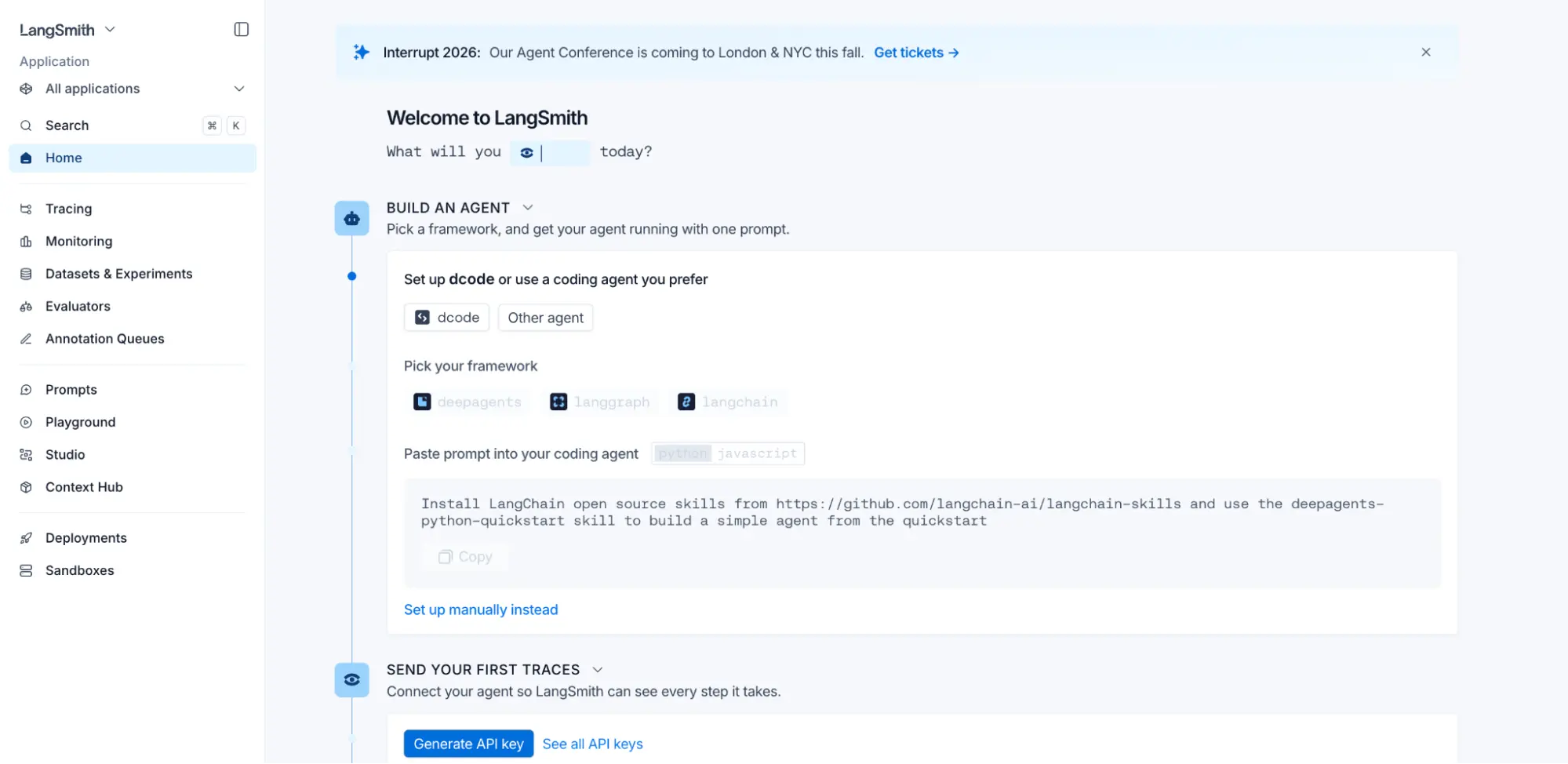The image size is (1568, 764).
Task: Choose the deepagents framework
Action: point(467,402)
